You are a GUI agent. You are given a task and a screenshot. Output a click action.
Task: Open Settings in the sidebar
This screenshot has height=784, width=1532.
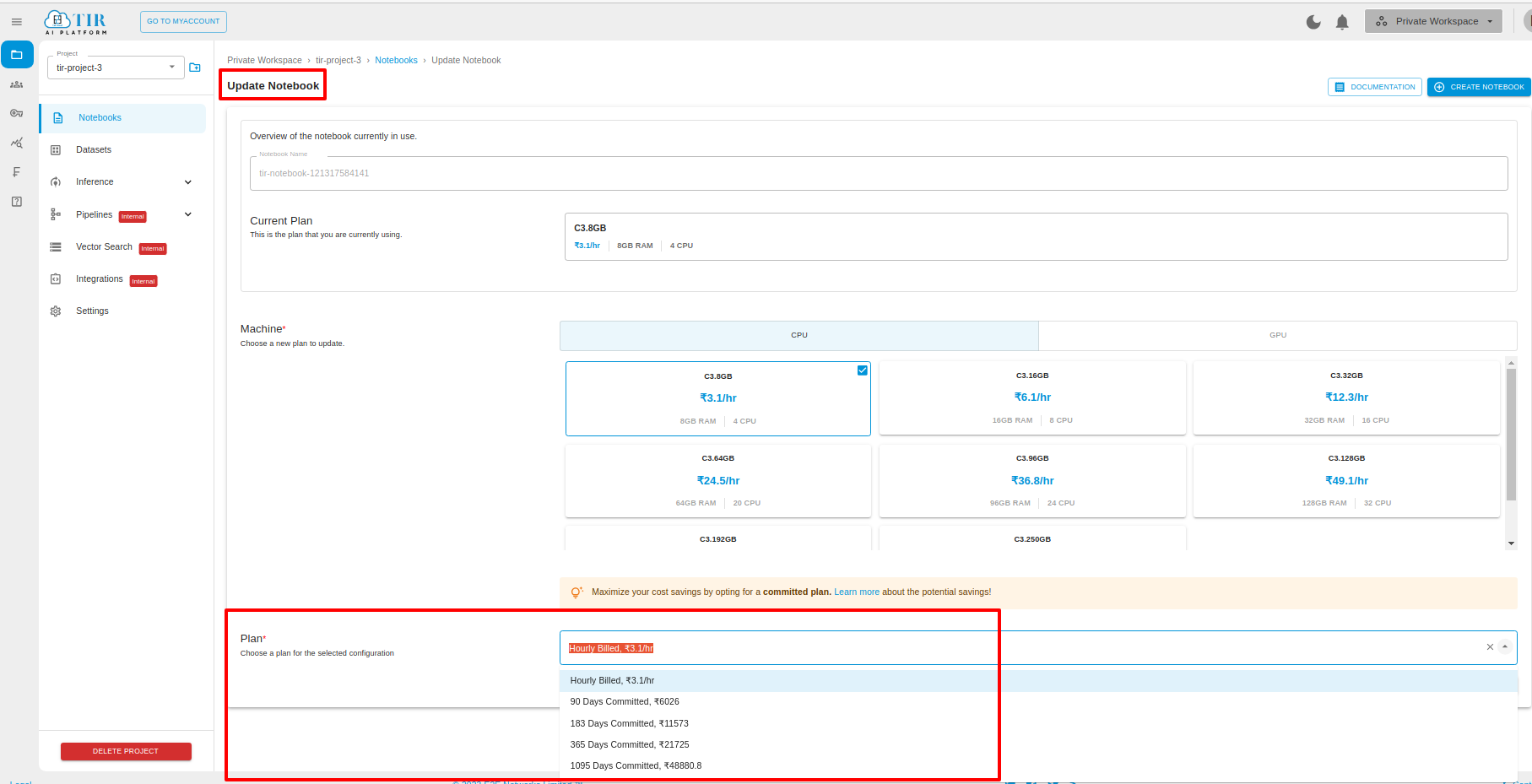click(122, 311)
